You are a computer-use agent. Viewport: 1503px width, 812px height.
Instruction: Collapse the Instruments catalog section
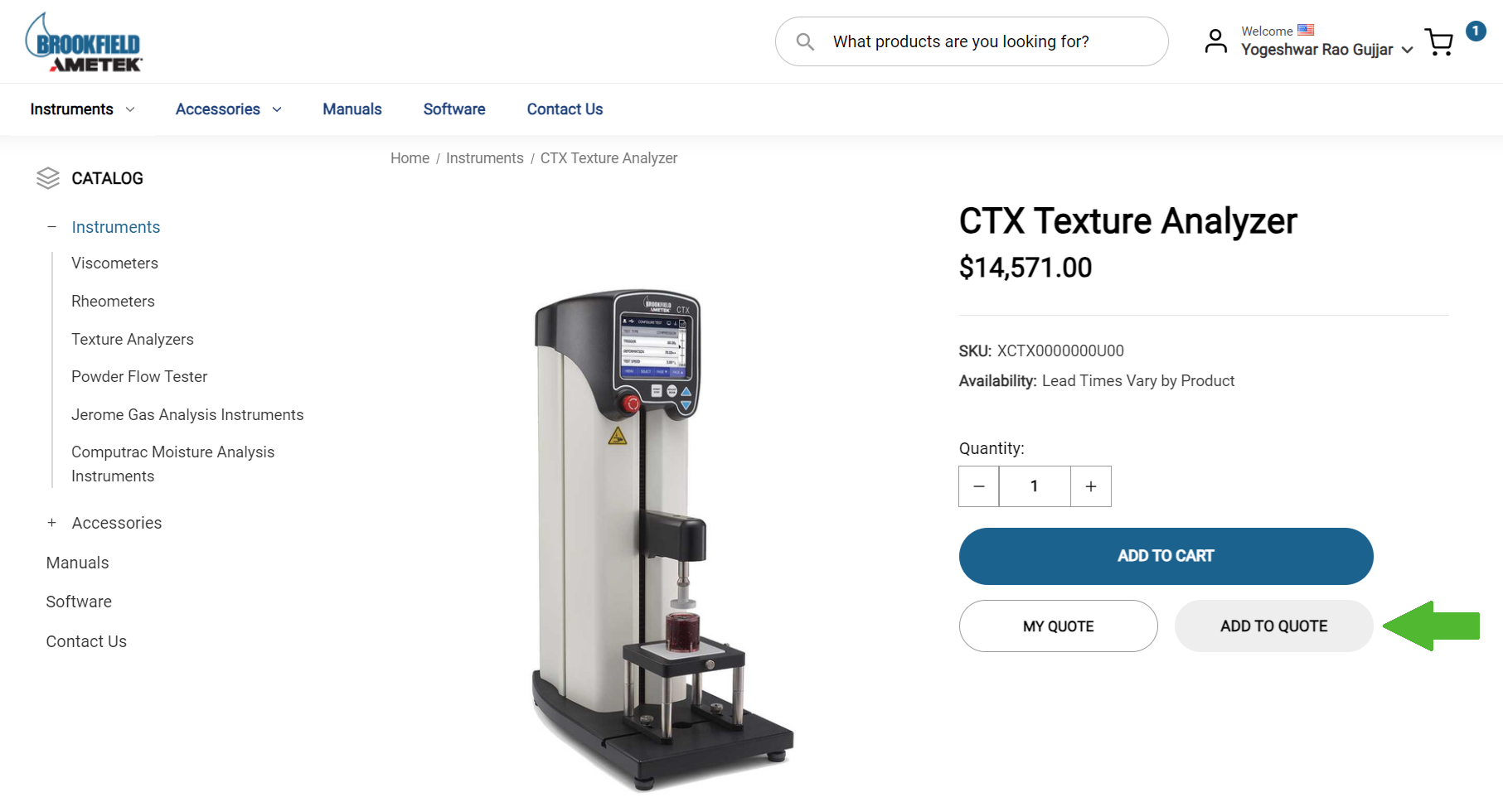52,227
